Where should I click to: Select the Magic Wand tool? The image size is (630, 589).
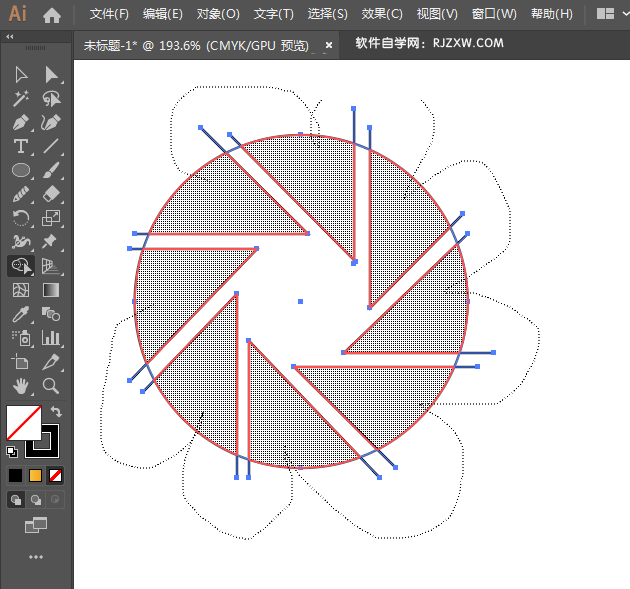[x=21, y=98]
